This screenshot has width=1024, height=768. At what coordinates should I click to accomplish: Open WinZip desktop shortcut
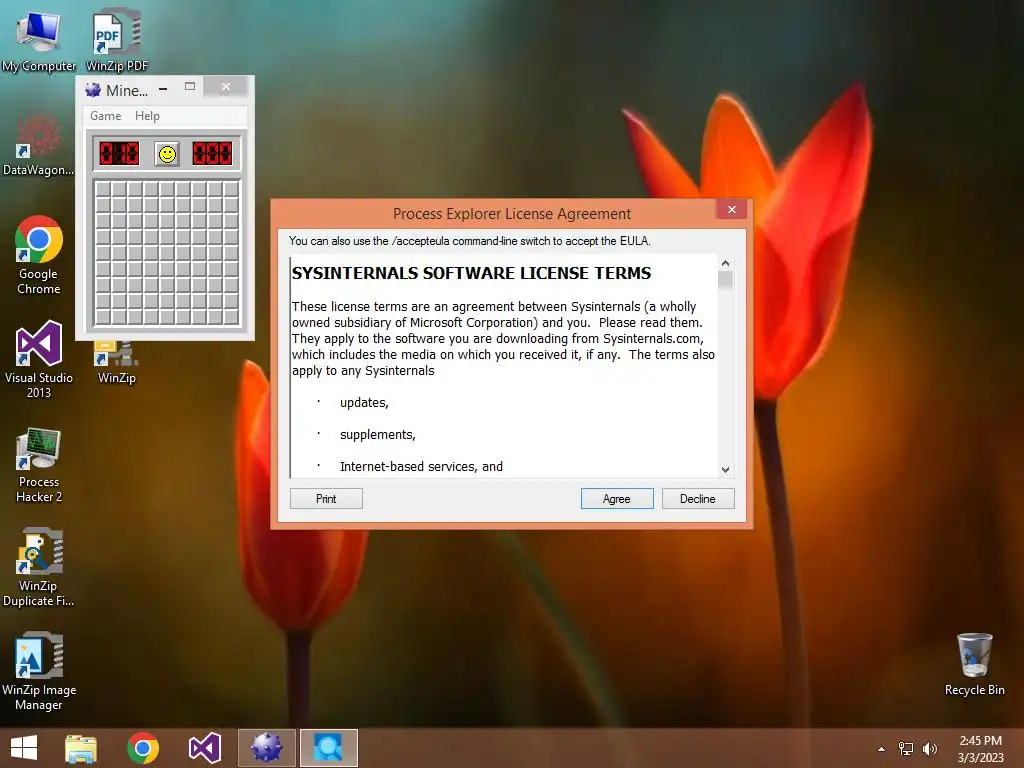click(x=116, y=363)
